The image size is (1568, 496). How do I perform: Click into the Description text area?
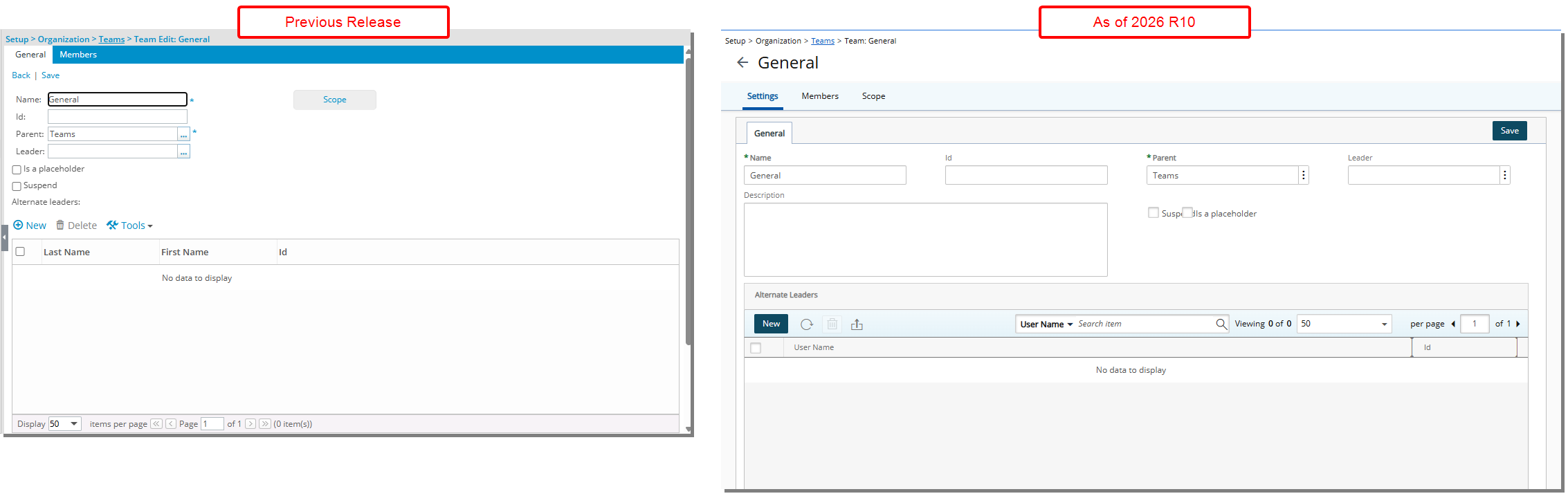point(925,239)
